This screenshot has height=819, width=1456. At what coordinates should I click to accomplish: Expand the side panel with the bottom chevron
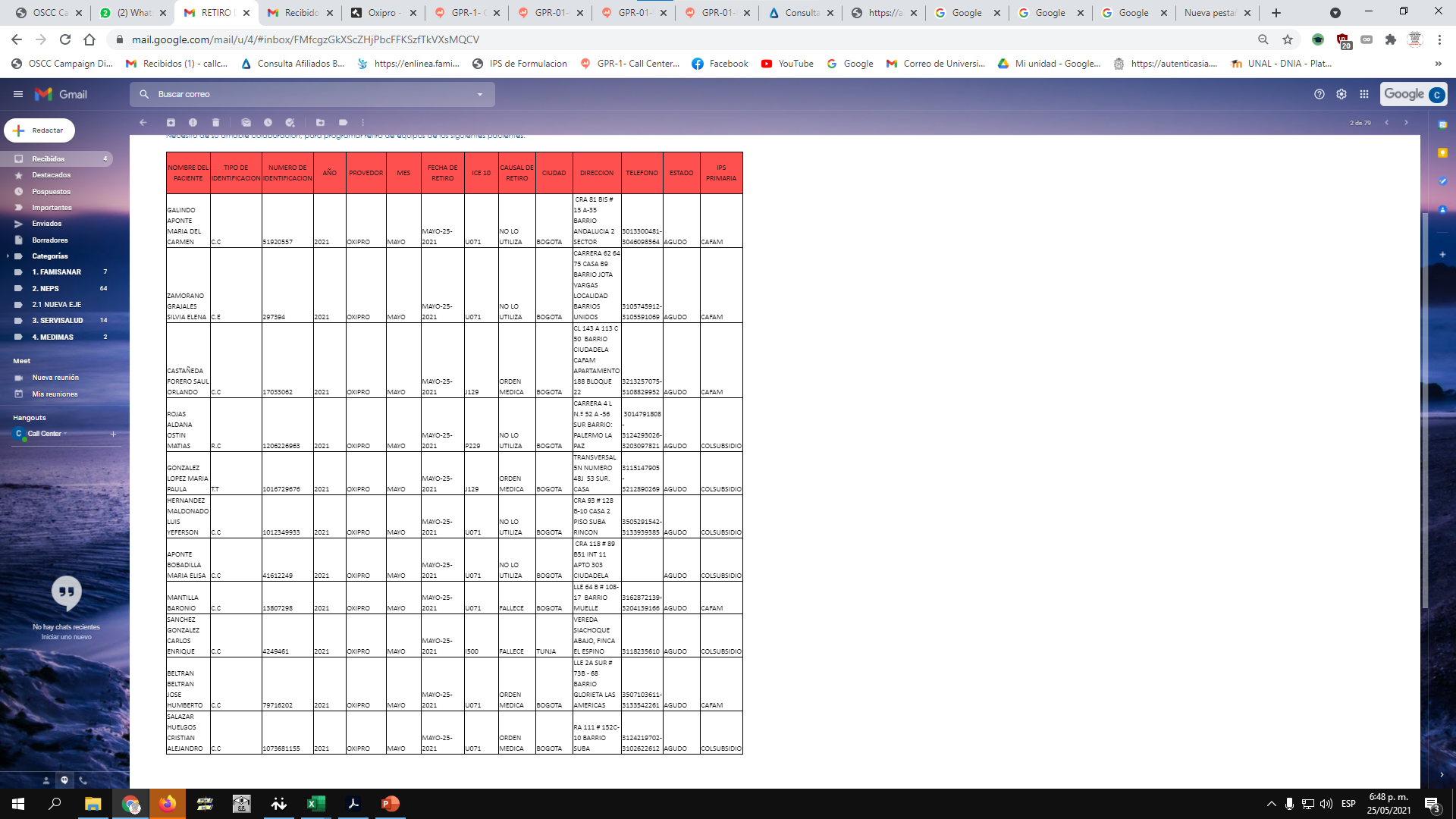1442,775
